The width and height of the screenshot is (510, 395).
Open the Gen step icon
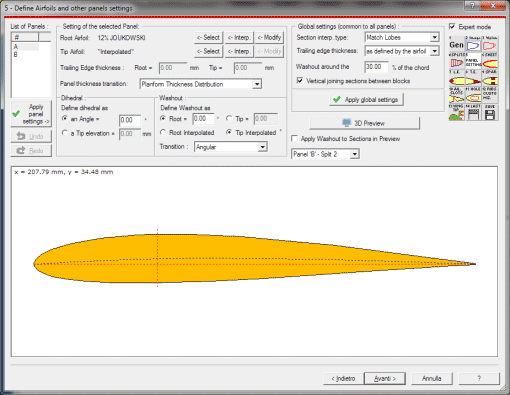click(457, 44)
